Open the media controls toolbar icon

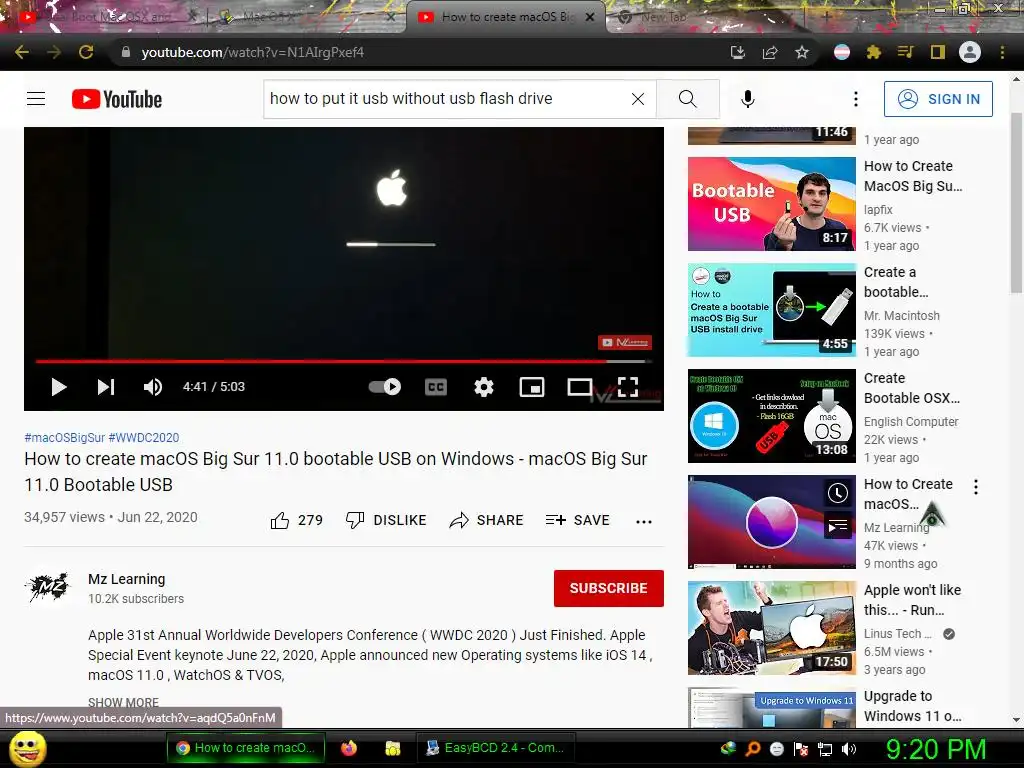[x=906, y=52]
